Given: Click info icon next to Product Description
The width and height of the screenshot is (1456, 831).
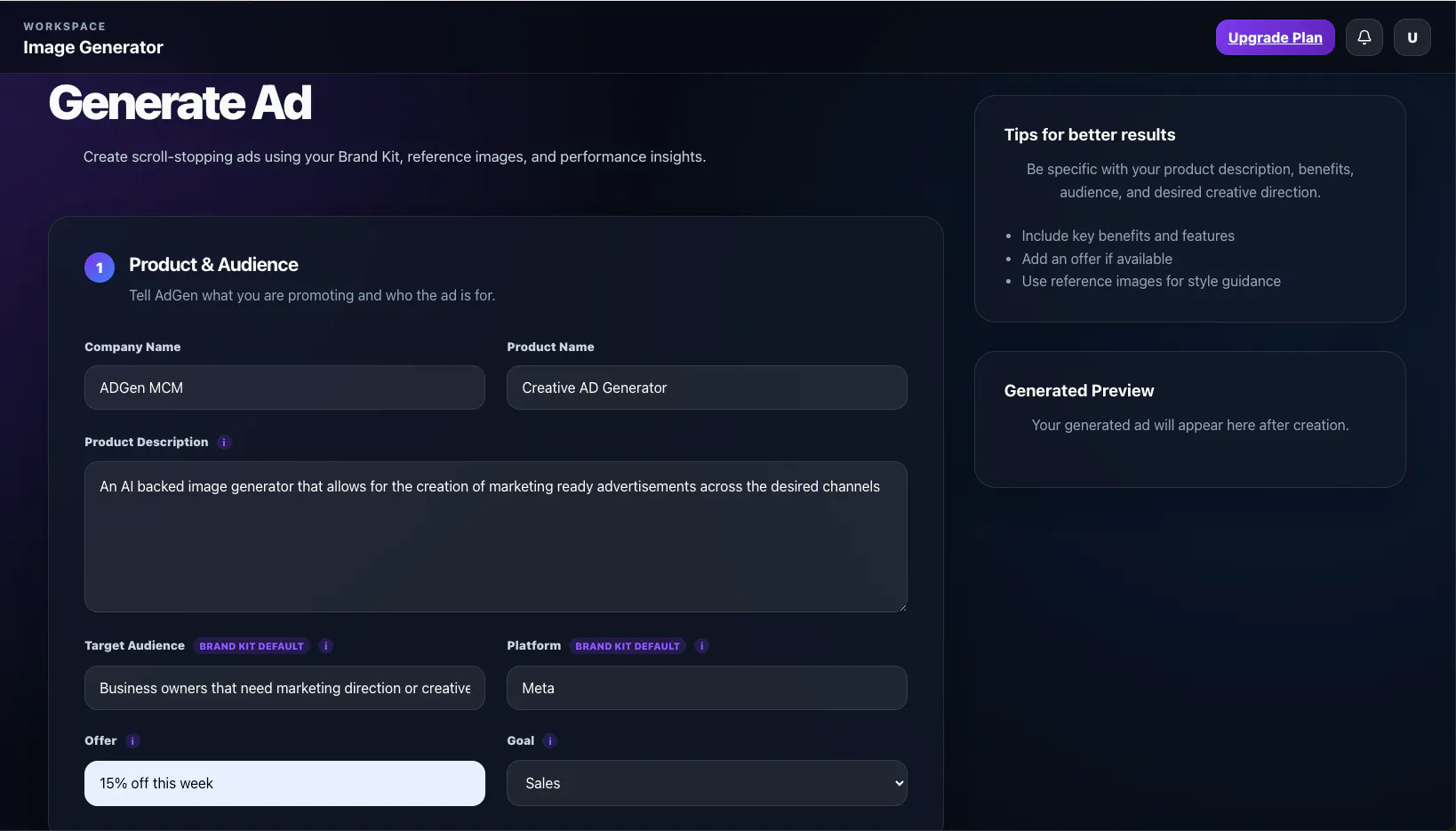Looking at the screenshot, I should click(x=224, y=443).
